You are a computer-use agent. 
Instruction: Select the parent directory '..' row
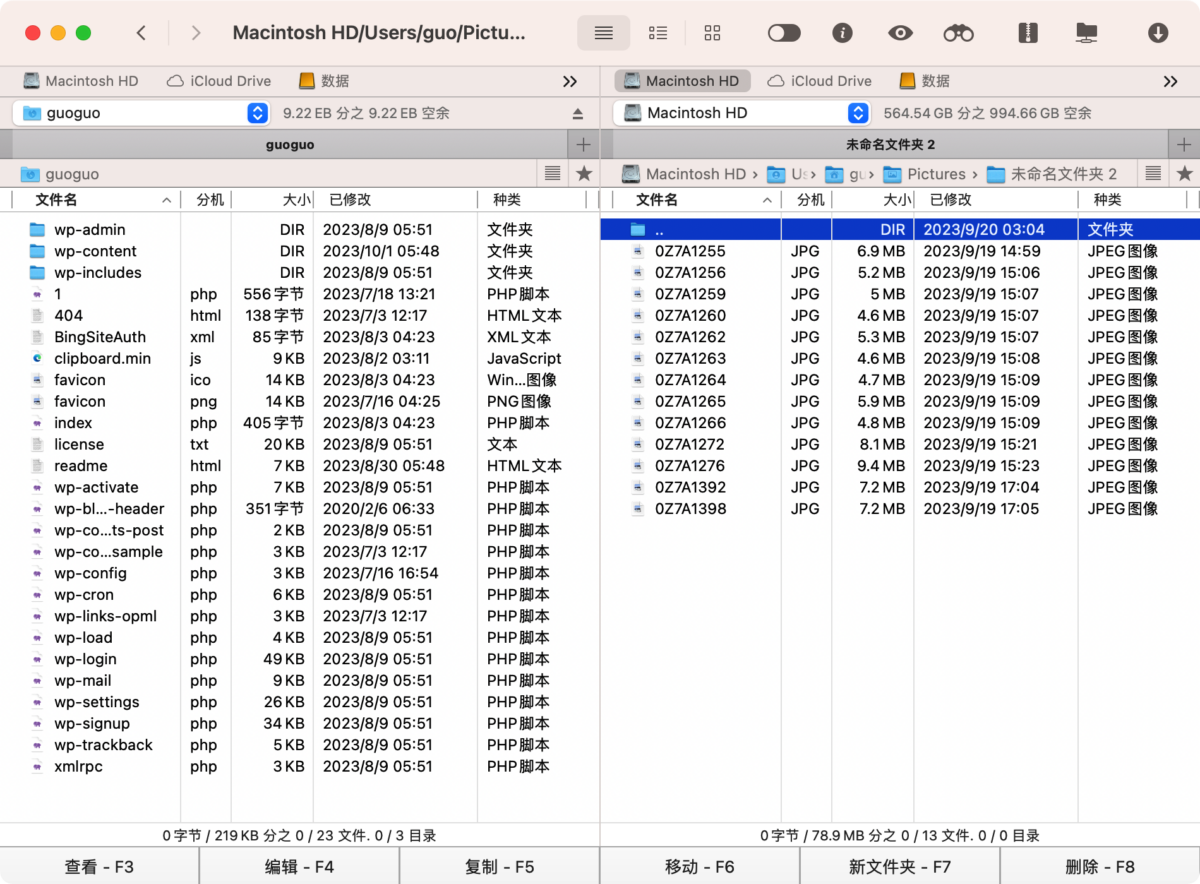900,230
